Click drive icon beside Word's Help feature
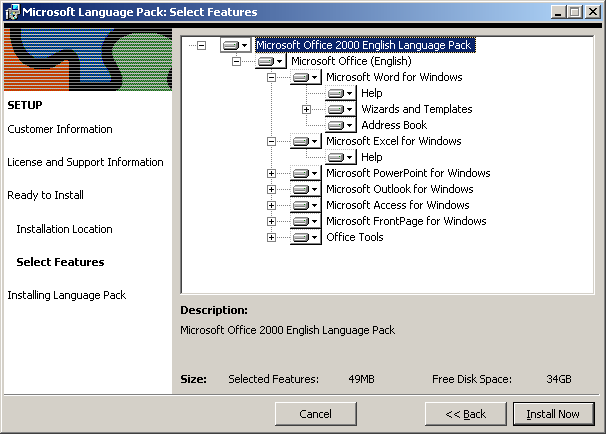Image resolution: width=606 pixels, height=434 pixels. (x=340, y=93)
